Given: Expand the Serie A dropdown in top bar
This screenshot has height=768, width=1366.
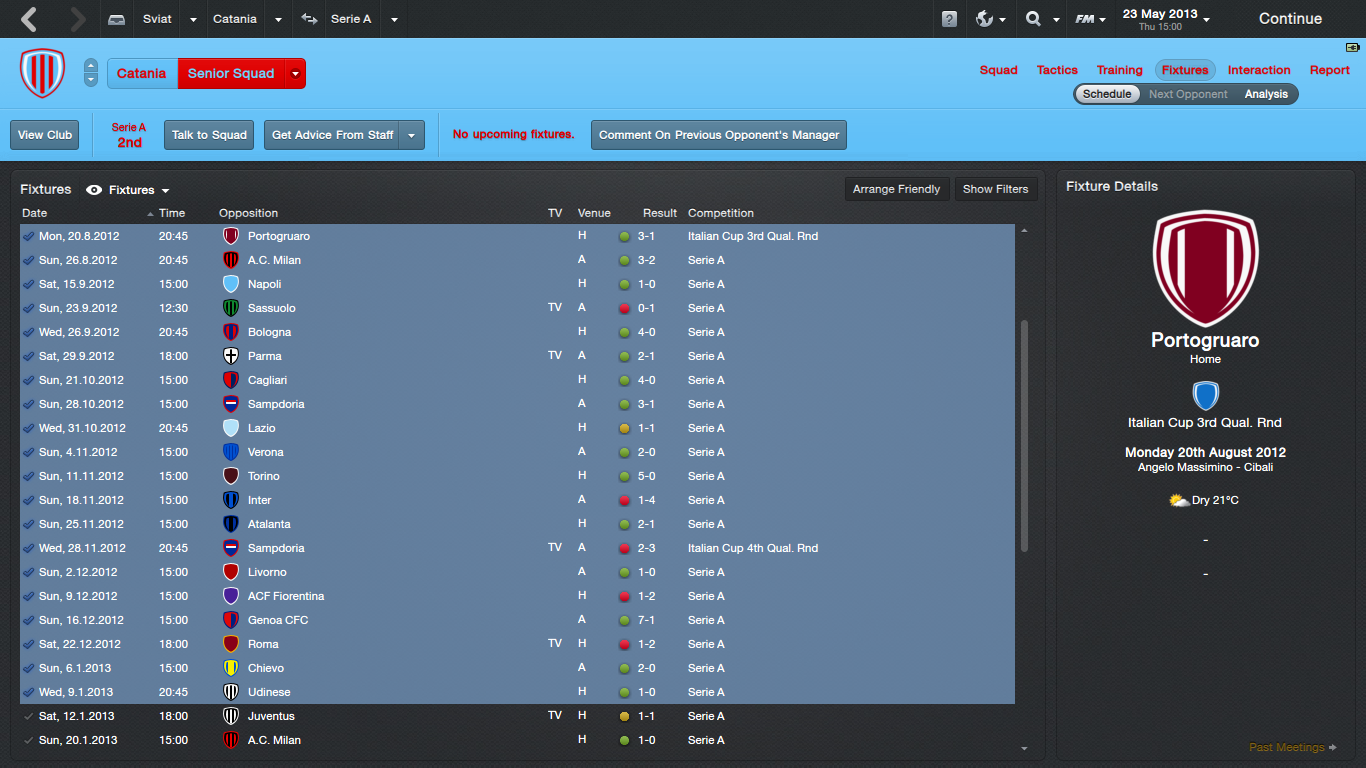Looking at the screenshot, I should pyautogui.click(x=394, y=19).
